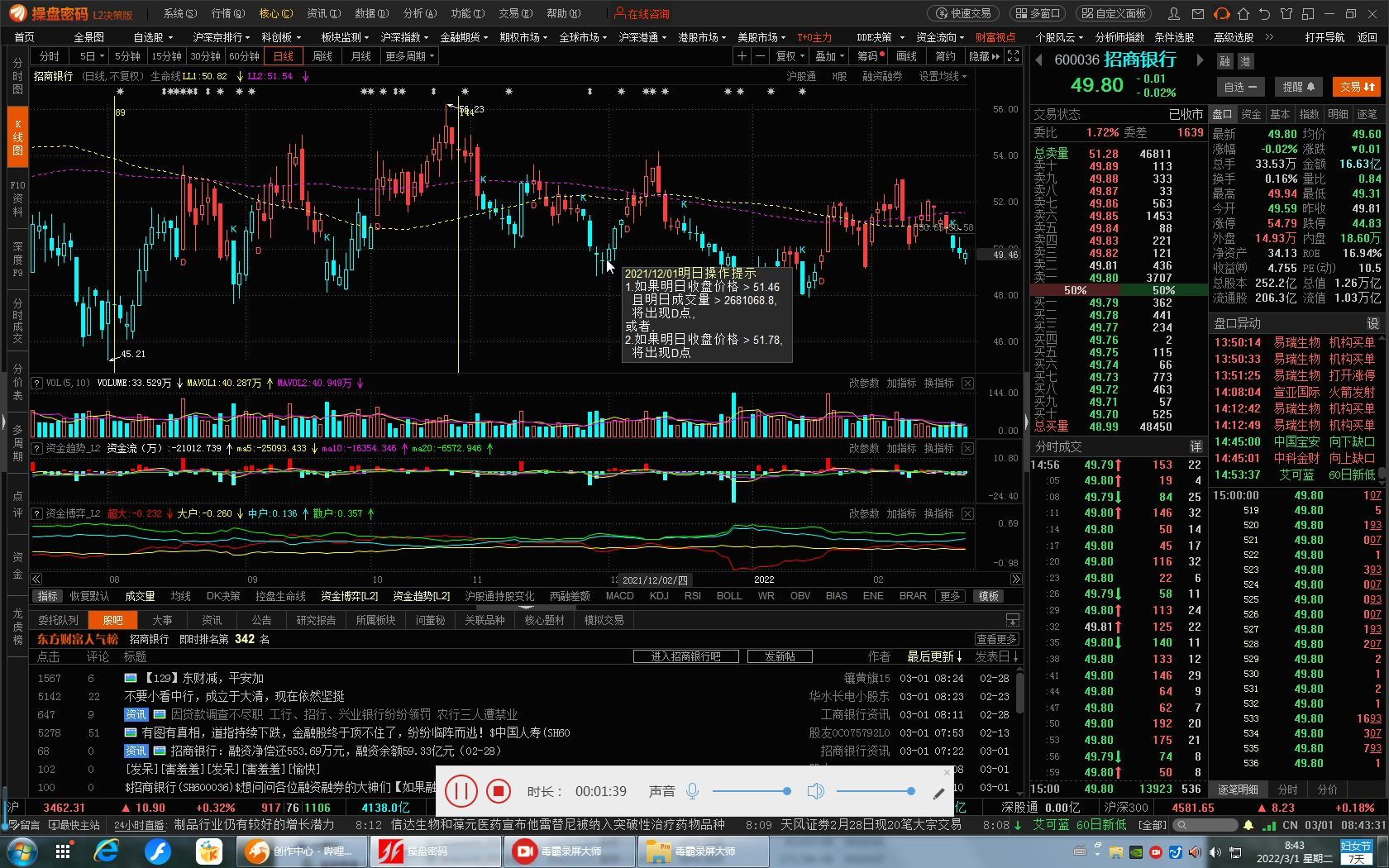This screenshot has width=1389, height=868.
Task: Mute the speaker icon in recorder bar
Action: pyautogui.click(x=815, y=791)
